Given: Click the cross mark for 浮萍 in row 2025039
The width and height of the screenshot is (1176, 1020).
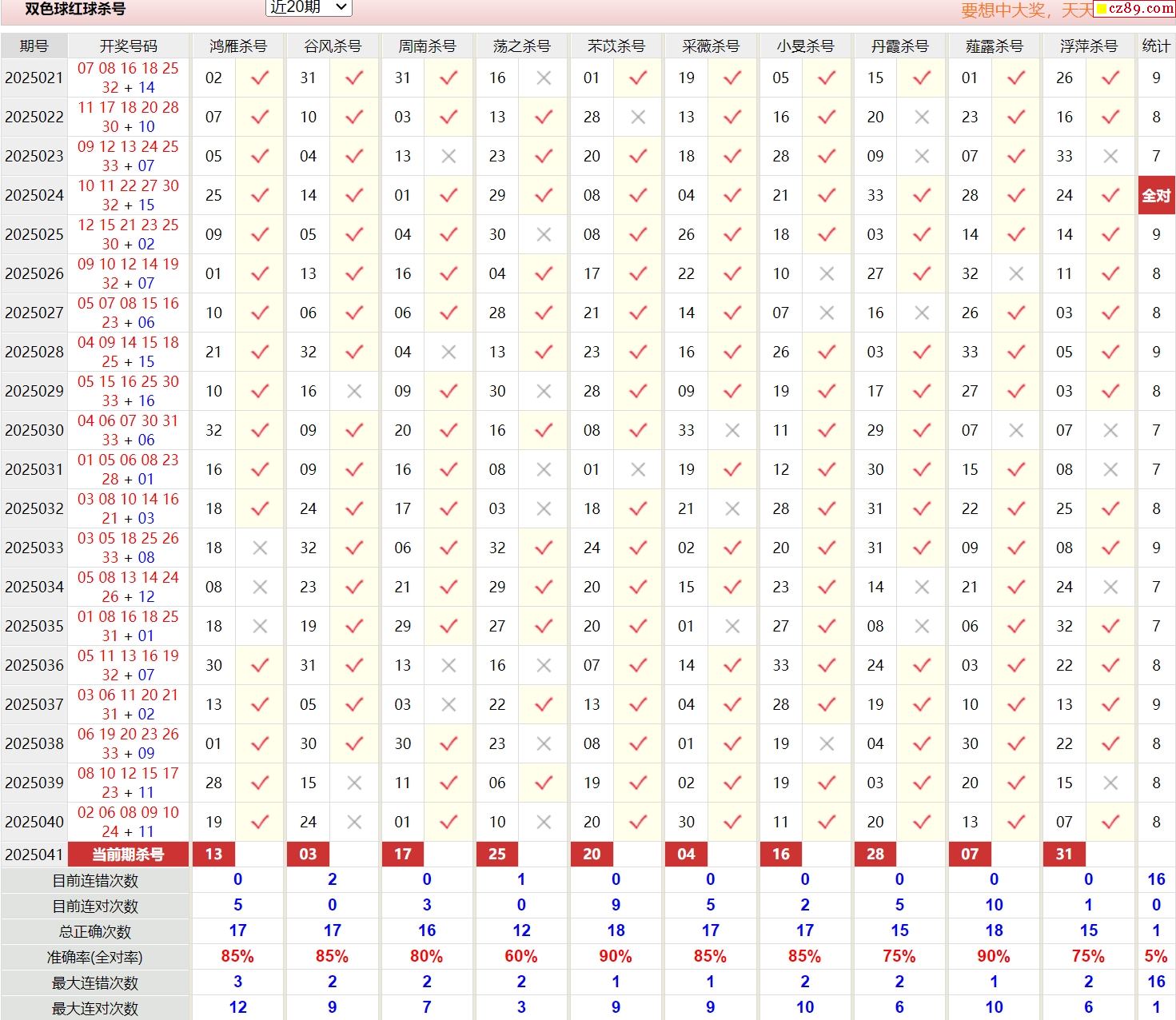Looking at the screenshot, I should [1110, 783].
